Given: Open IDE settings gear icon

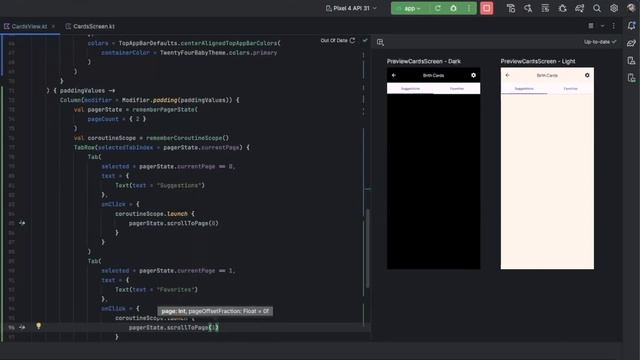Looking at the screenshot, I should (614, 8).
